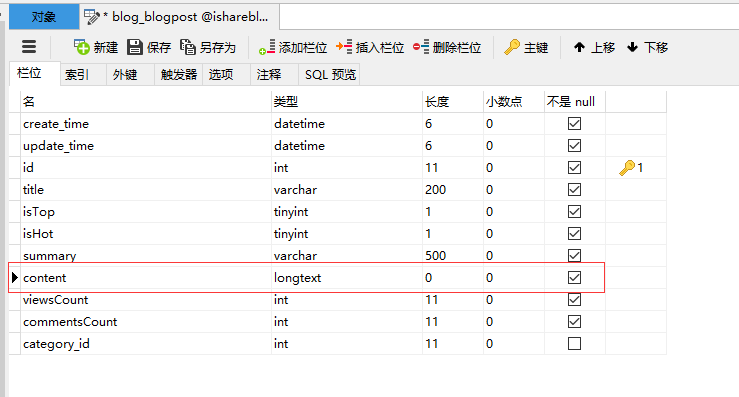Select the id field name cell
Viewport: 739px width, 397px height.
point(146,168)
